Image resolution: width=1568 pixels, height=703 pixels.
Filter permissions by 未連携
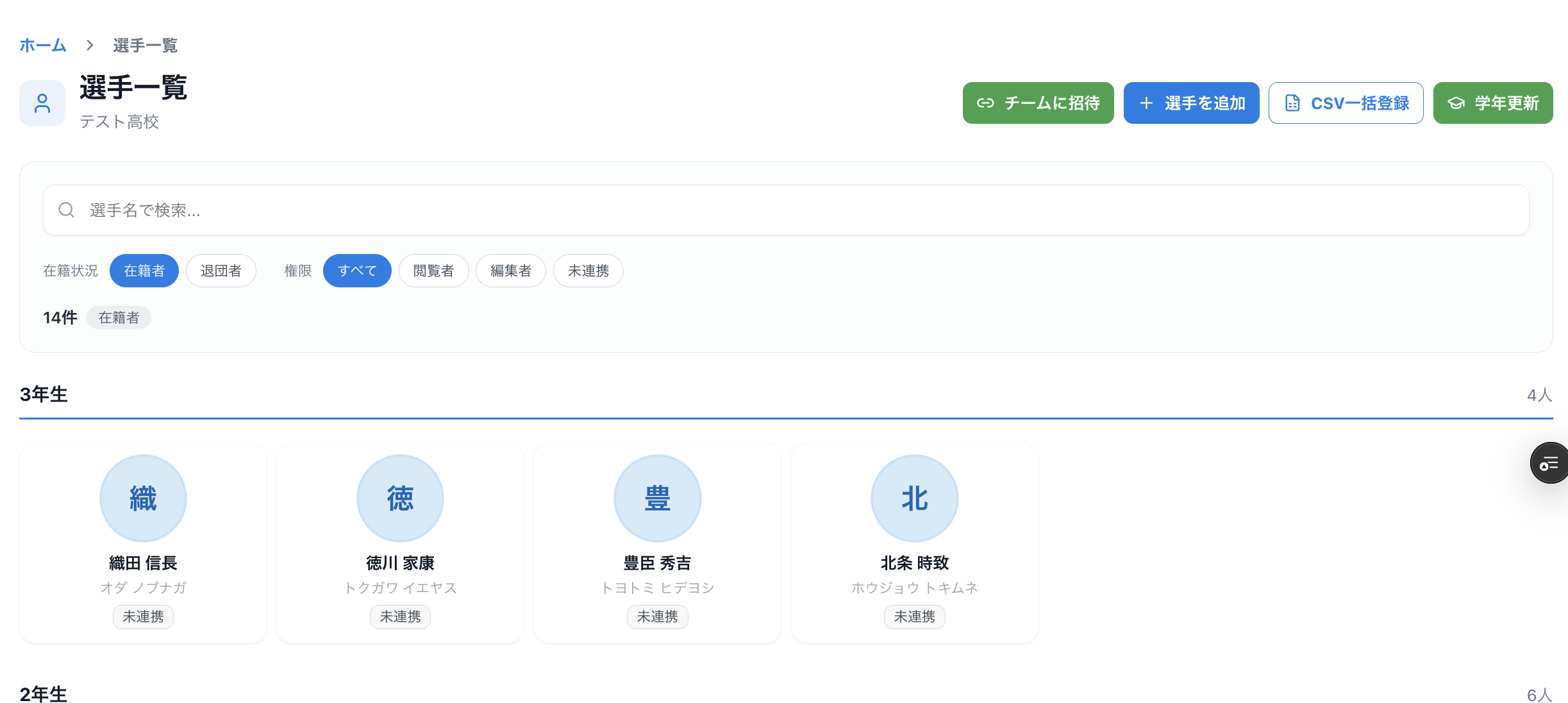pos(588,271)
